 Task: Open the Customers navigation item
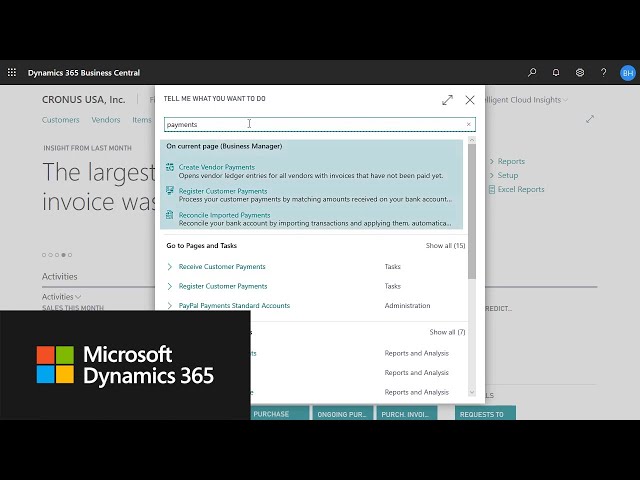pos(60,120)
